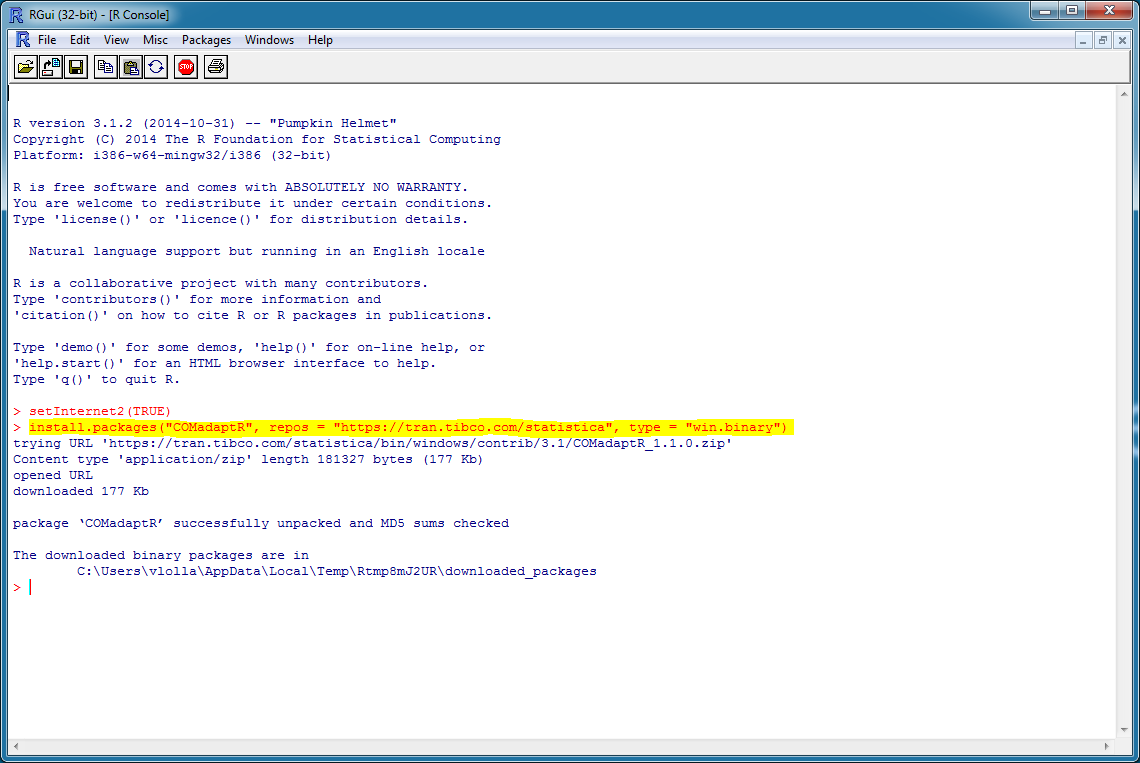Click the vertical scrollbar down arrow
The image size is (1140, 763).
1124,730
